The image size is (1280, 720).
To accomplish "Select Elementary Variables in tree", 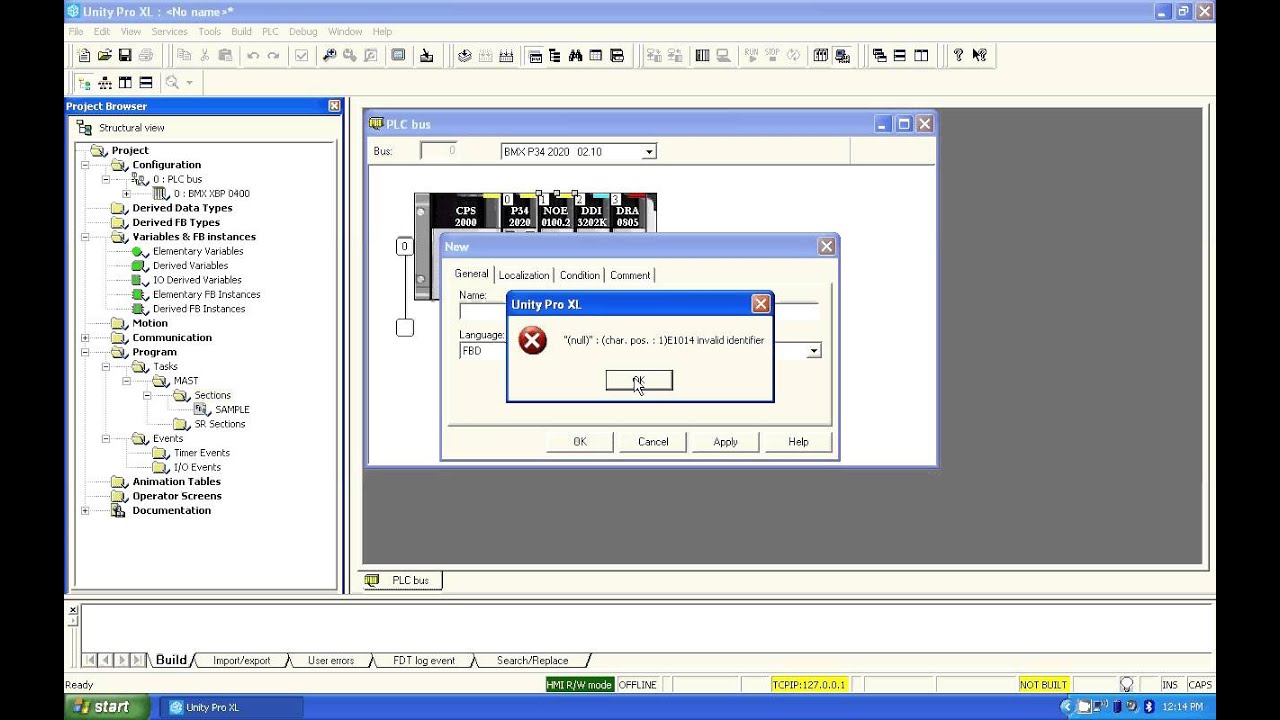I will (x=198, y=251).
